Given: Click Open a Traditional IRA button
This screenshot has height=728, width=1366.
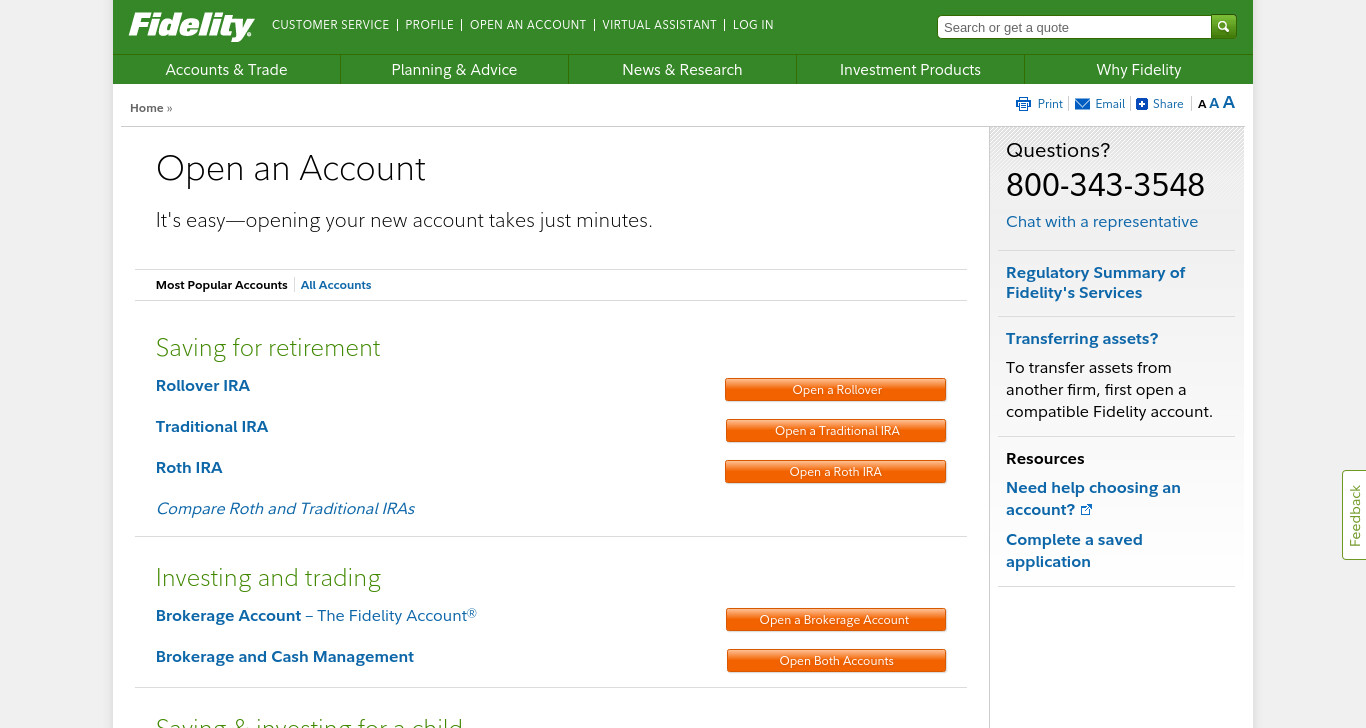Looking at the screenshot, I should (836, 431).
